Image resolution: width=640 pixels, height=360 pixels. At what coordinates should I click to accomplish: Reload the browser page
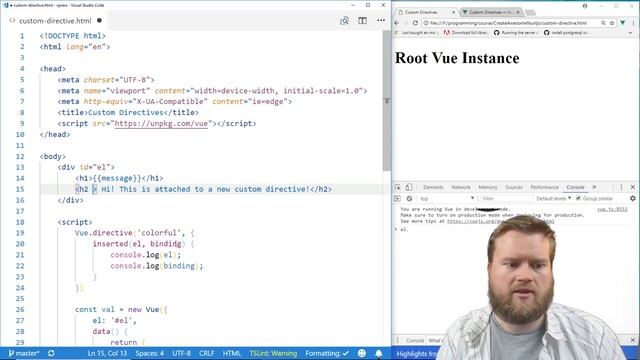point(415,23)
